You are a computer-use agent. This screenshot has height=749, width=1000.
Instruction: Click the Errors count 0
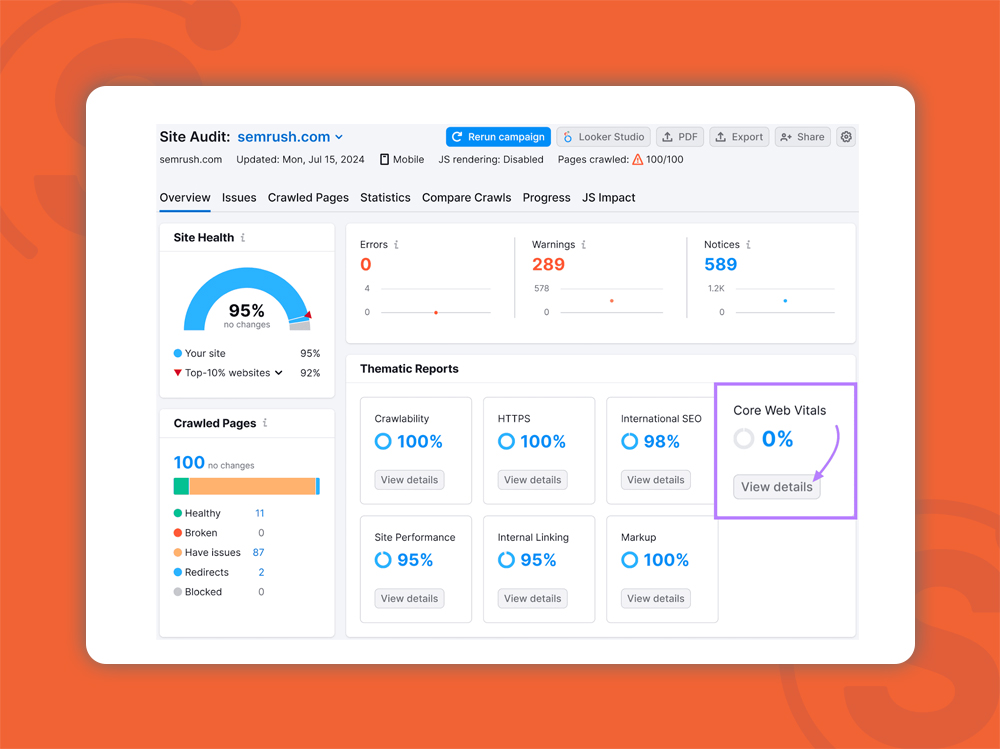(365, 264)
